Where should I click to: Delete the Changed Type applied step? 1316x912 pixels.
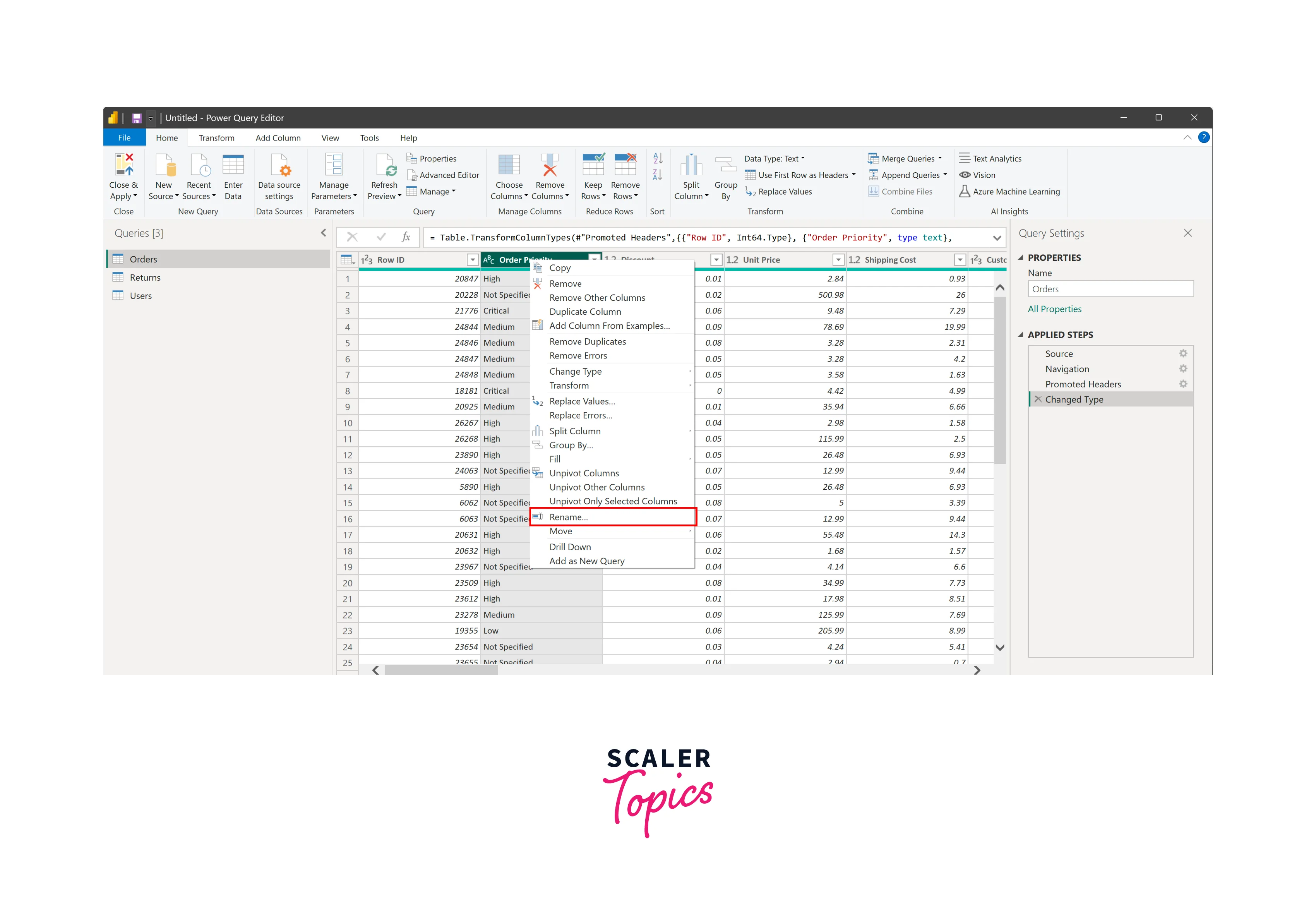(1038, 399)
